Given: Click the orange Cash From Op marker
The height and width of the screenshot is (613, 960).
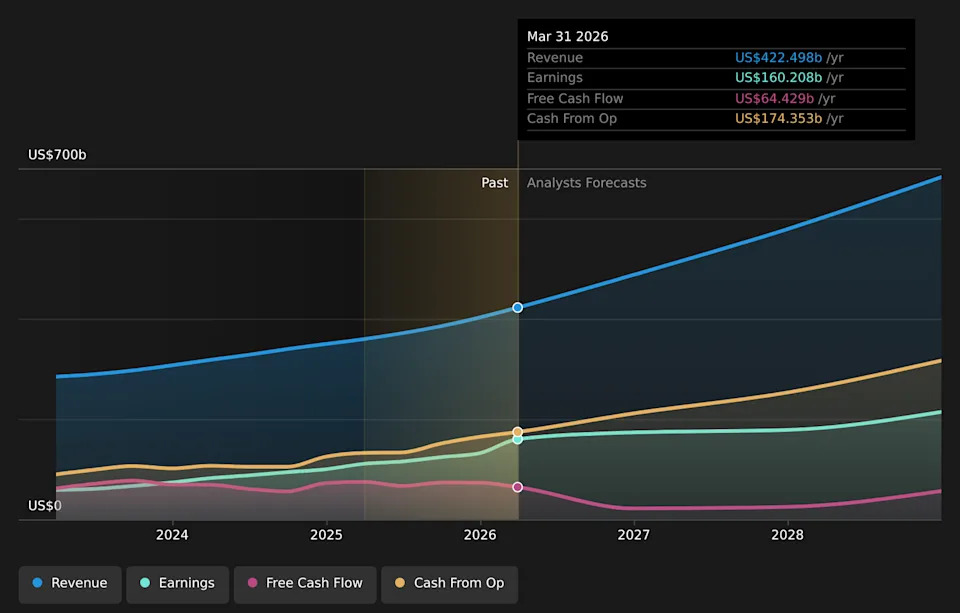Looking at the screenshot, I should 517,432.
